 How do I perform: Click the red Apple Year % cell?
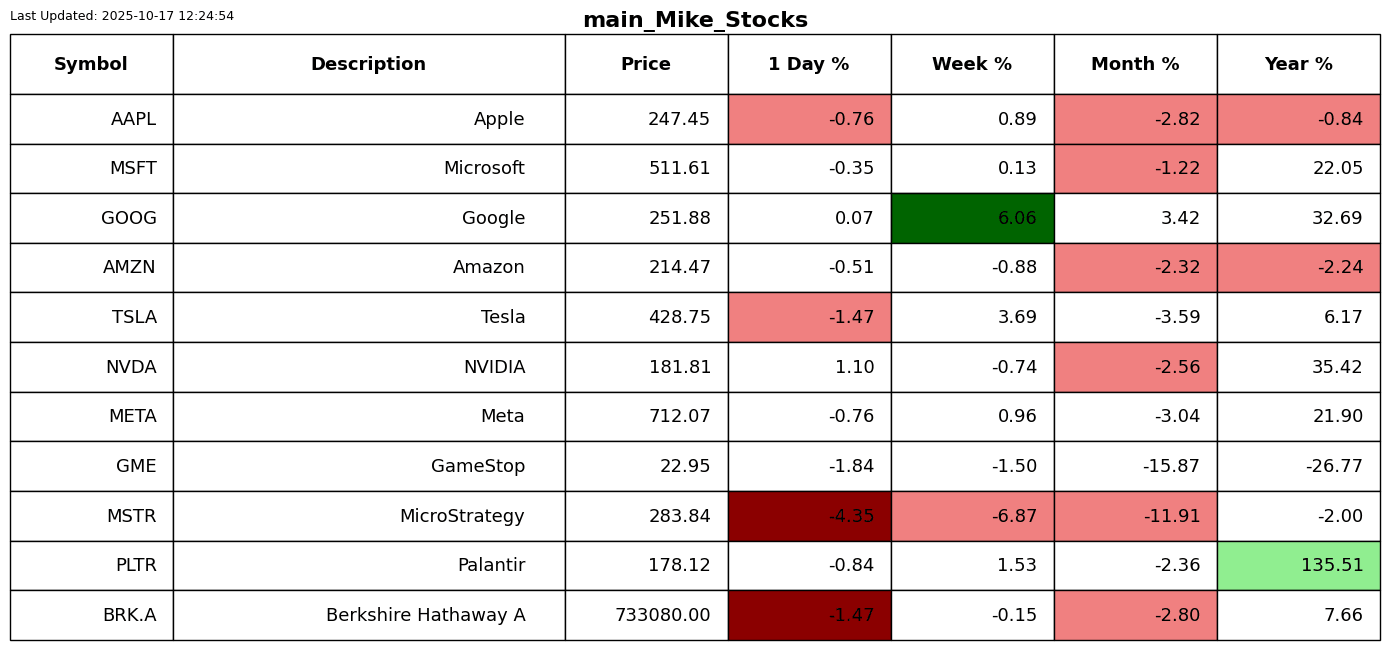(1298, 119)
